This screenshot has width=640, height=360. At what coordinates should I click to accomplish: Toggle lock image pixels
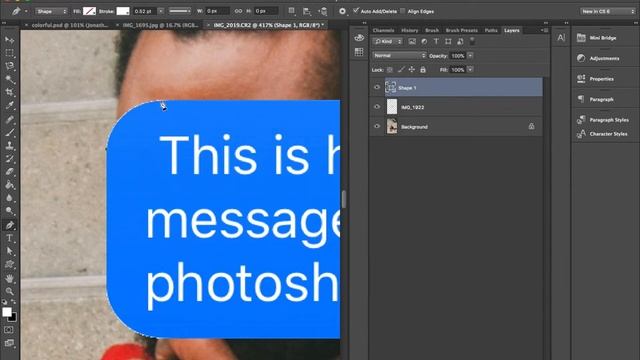tap(401, 70)
